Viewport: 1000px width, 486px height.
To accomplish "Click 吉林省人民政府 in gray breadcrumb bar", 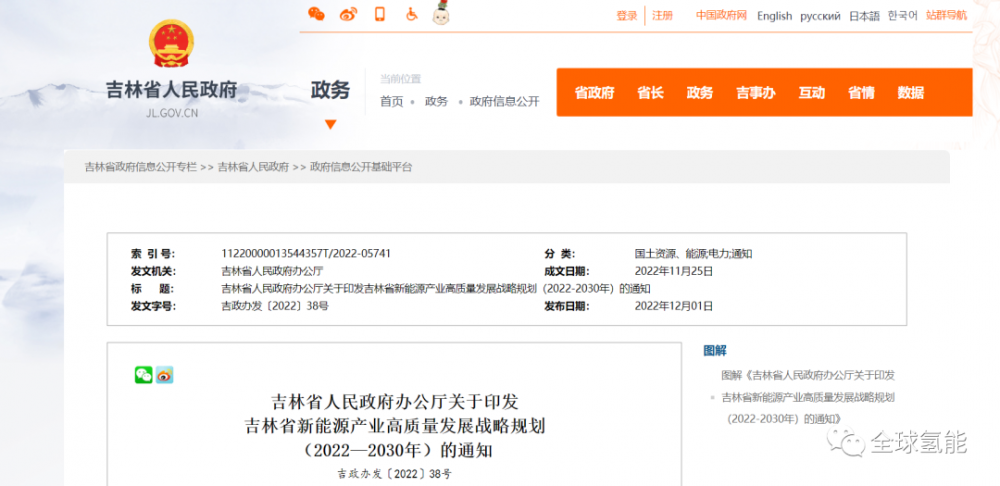I will pos(253,167).
